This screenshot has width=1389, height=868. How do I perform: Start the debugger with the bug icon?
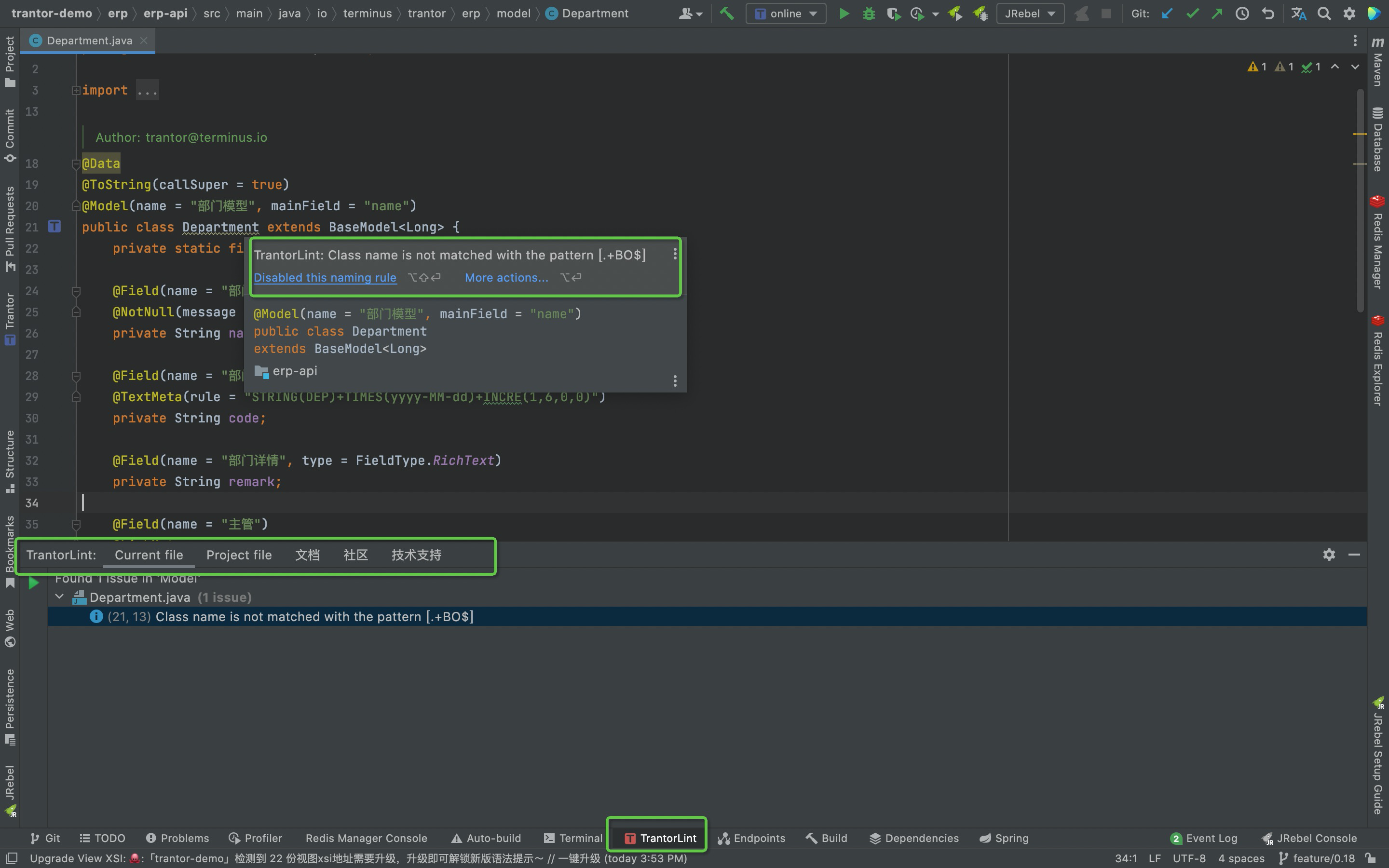pos(869,13)
